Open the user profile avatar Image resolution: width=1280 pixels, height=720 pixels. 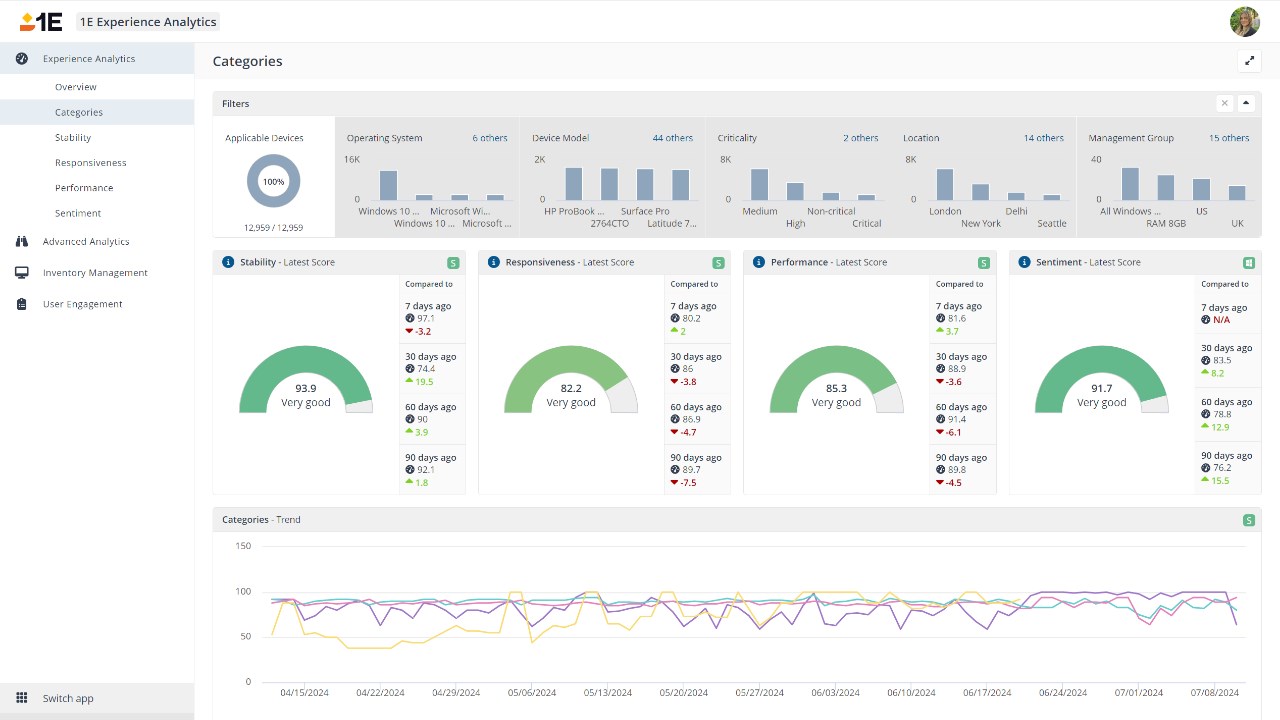(1245, 21)
